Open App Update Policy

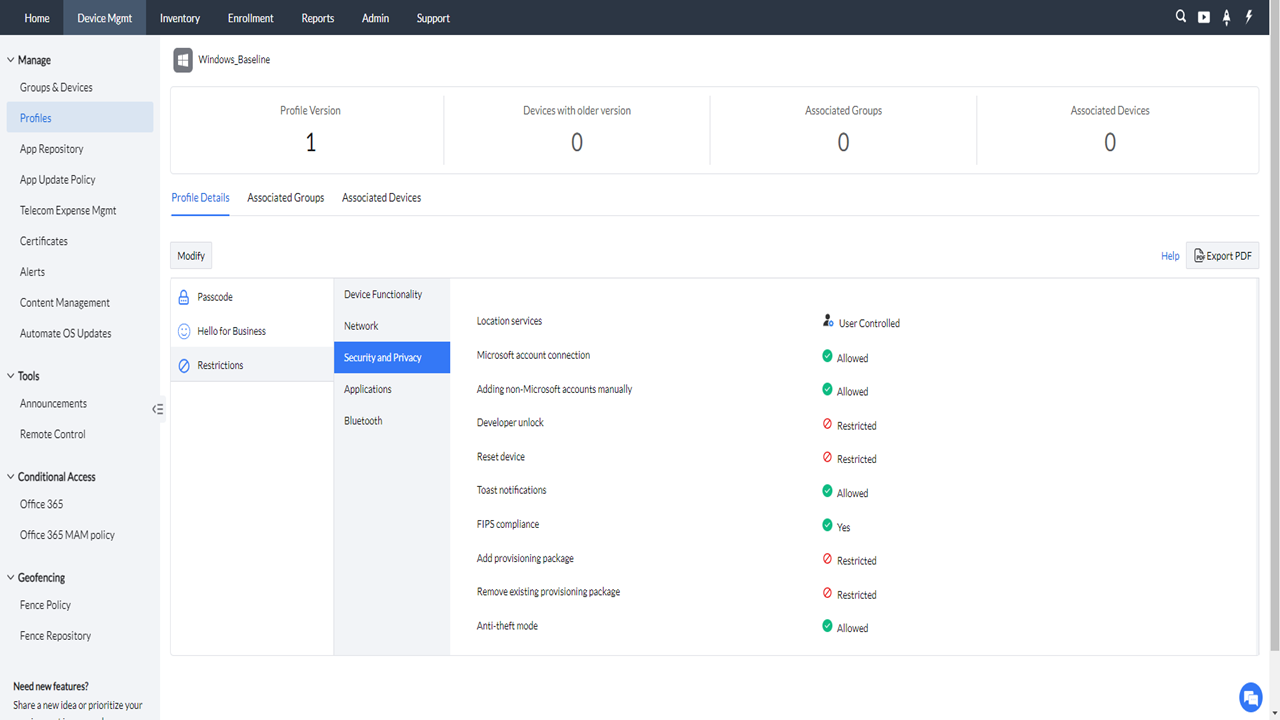(58, 180)
